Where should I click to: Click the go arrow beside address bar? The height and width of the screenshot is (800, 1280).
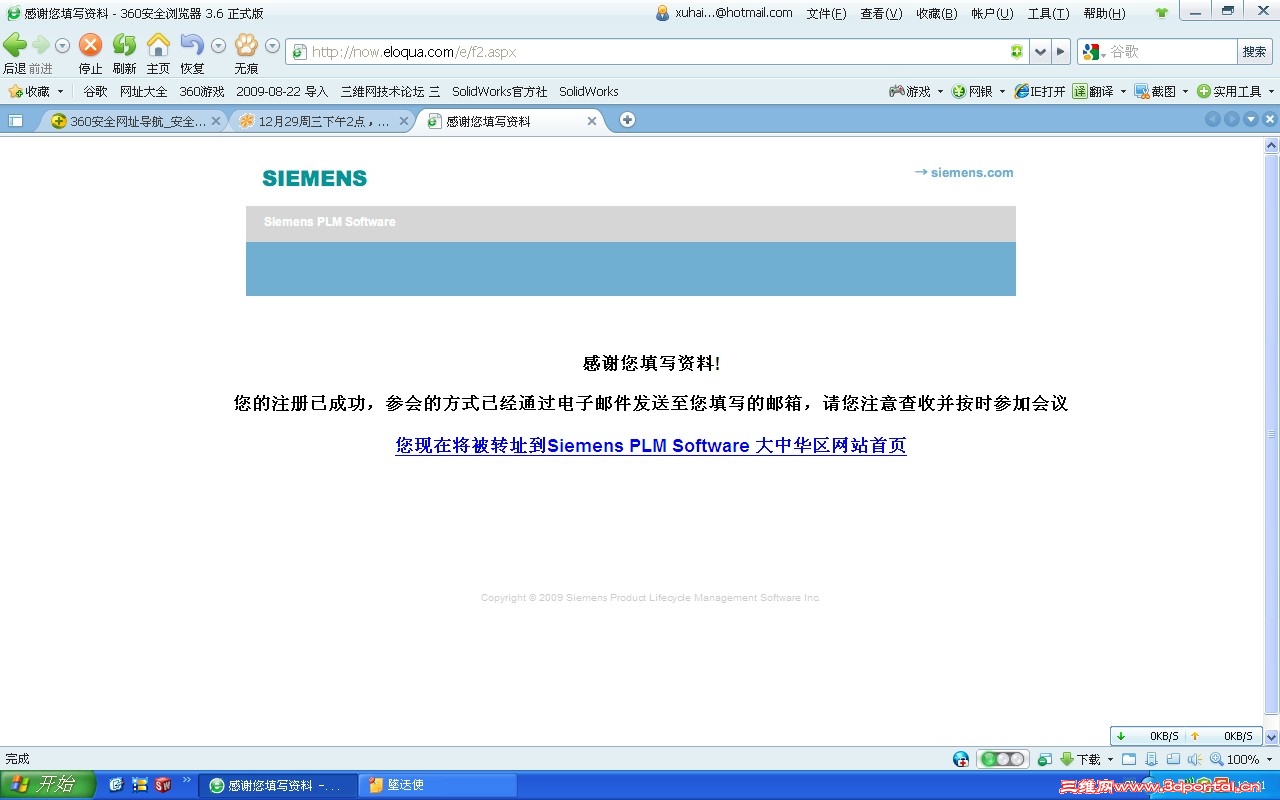pyautogui.click(x=1061, y=52)
